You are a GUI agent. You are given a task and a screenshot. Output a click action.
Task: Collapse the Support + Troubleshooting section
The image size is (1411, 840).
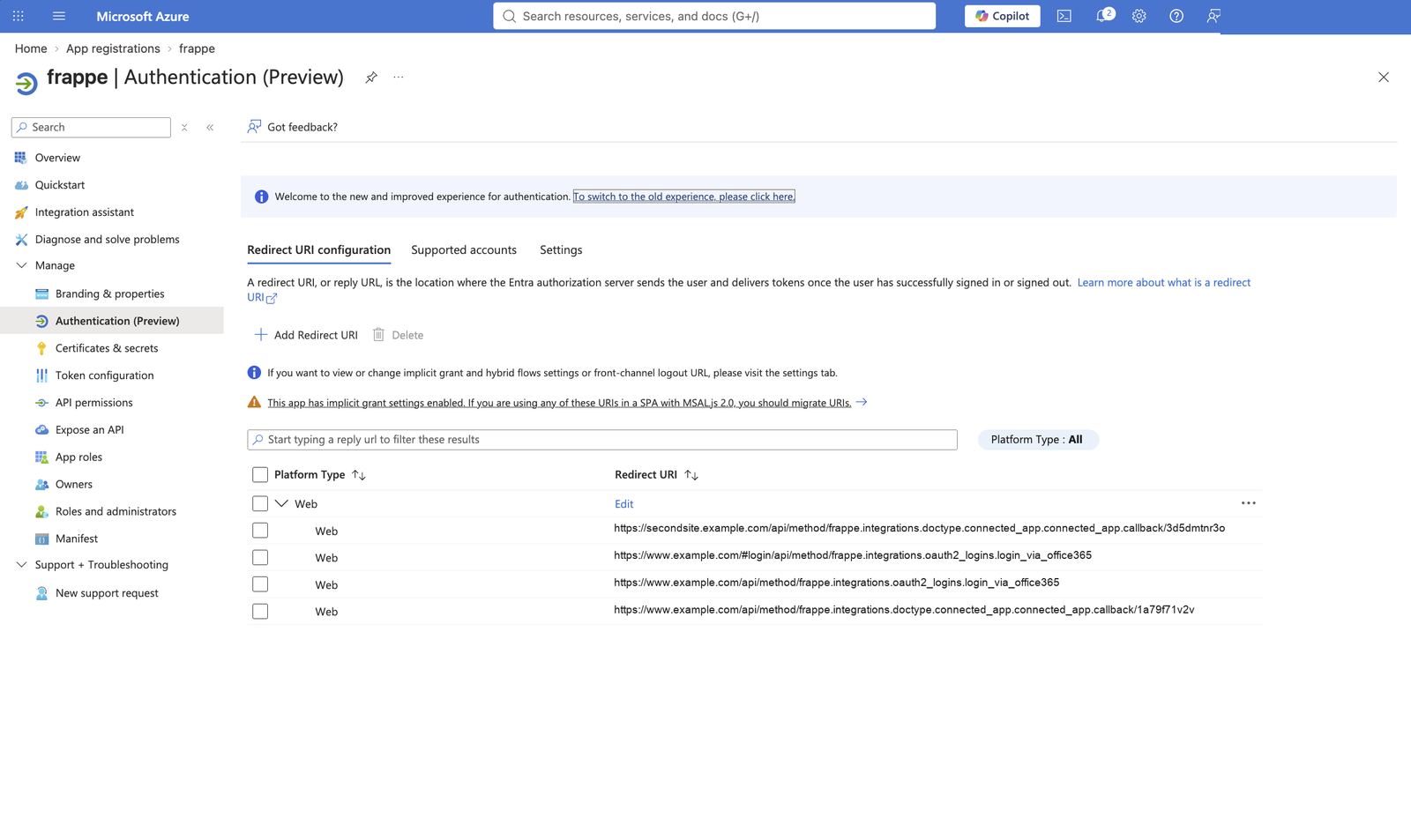click(x=22, y=565)
